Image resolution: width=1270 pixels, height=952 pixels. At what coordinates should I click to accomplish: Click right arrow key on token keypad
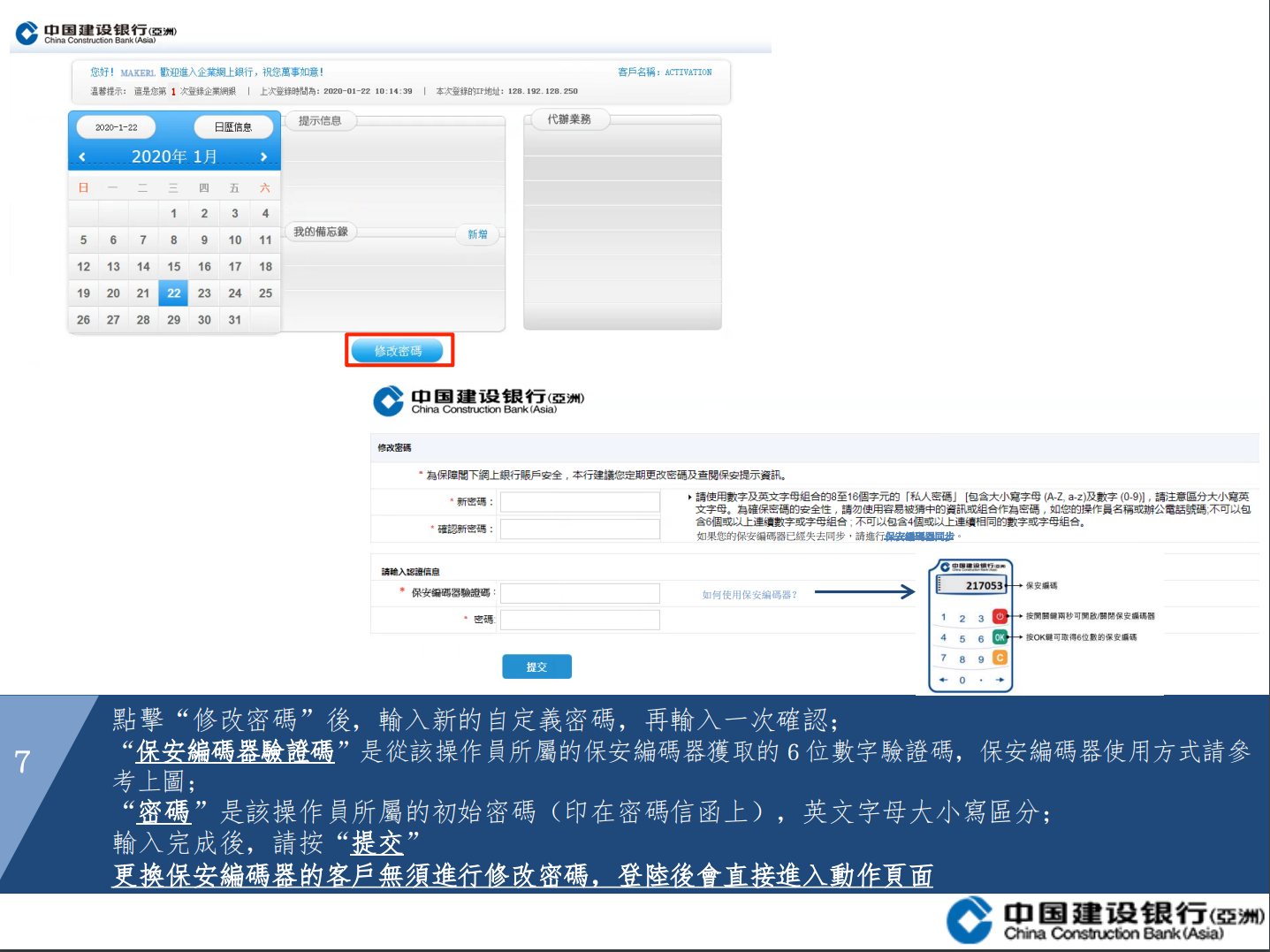tap(1000, 680)
